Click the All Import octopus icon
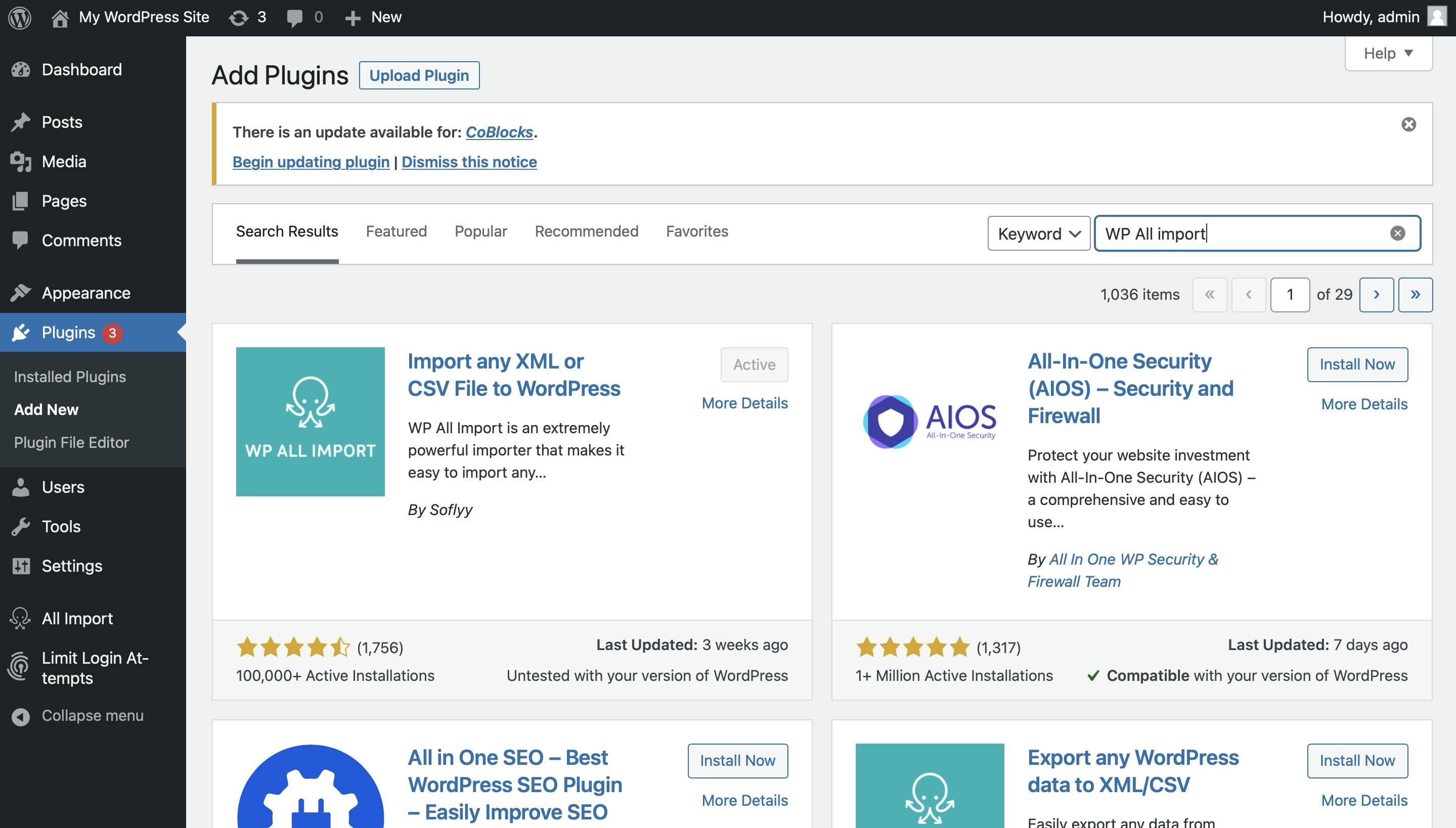Image resolution: width=1456 pixels, height=828 pixels. [21, 619]
